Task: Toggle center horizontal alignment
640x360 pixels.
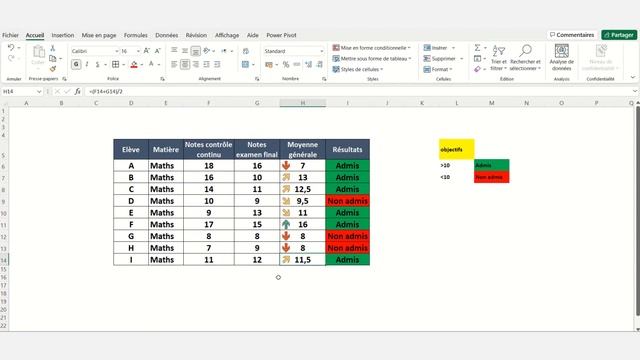Action: 185,64
